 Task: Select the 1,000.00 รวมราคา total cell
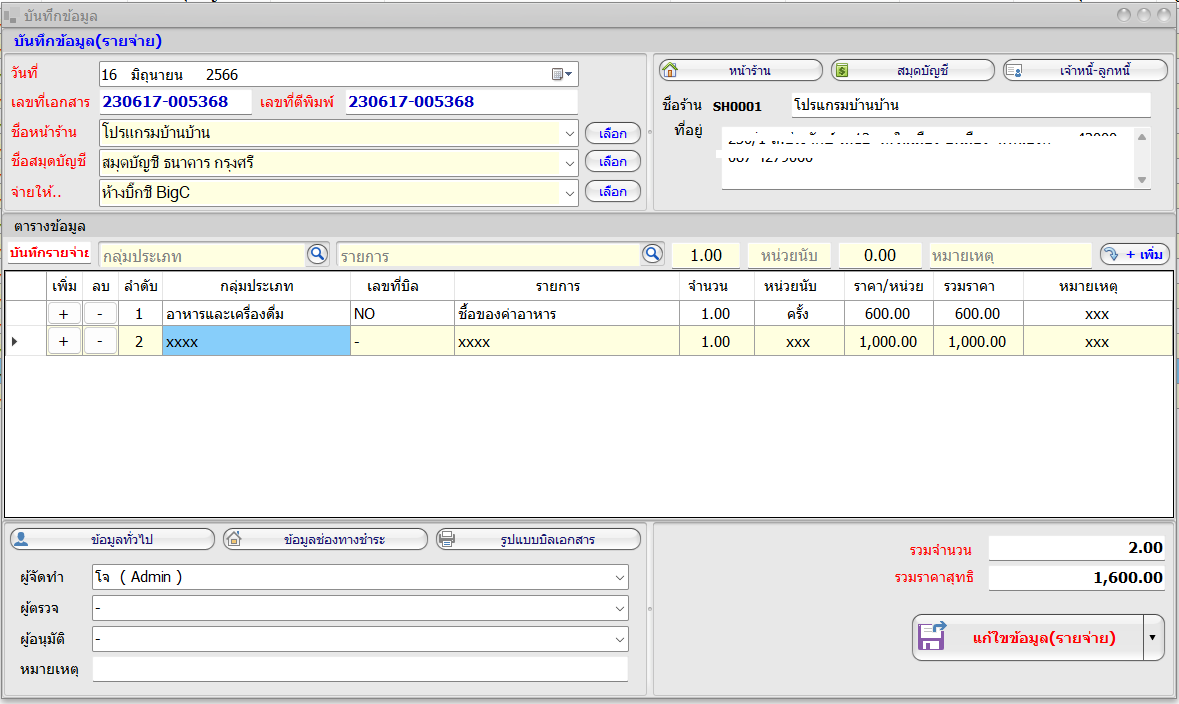pos(978,341)
